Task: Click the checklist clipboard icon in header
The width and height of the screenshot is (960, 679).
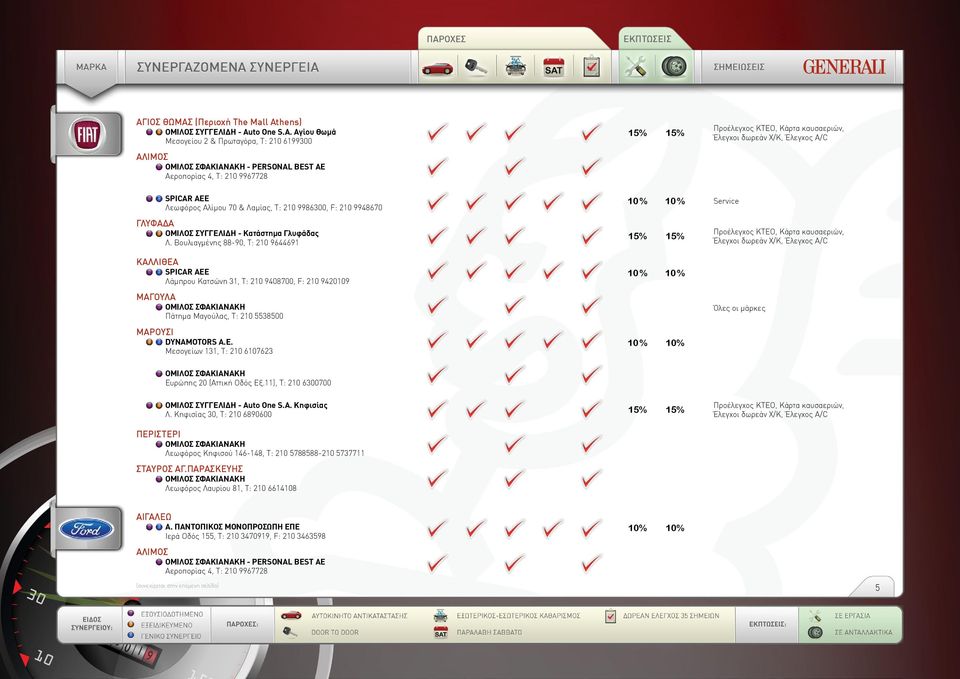Action: point(591,66)
